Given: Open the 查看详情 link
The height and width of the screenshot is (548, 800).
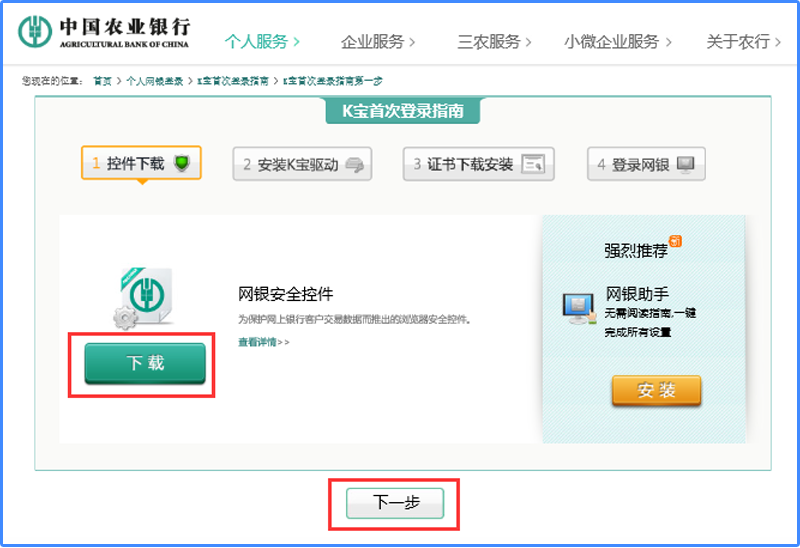Looking at the screenshot, I should (x=263, y=342).
